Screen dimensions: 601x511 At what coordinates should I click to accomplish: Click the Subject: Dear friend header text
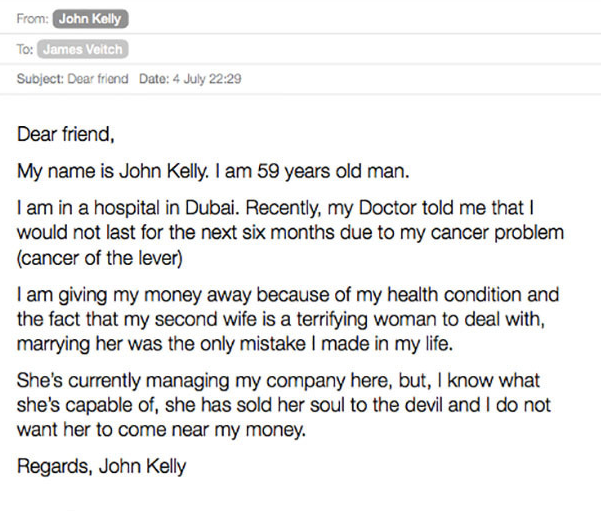pos(72,79)
